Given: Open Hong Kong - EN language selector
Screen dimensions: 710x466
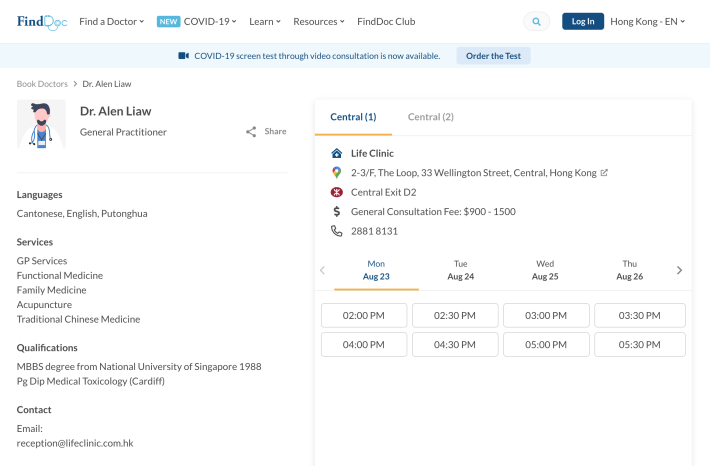Looking at the screenshot, I should (647, 21).
